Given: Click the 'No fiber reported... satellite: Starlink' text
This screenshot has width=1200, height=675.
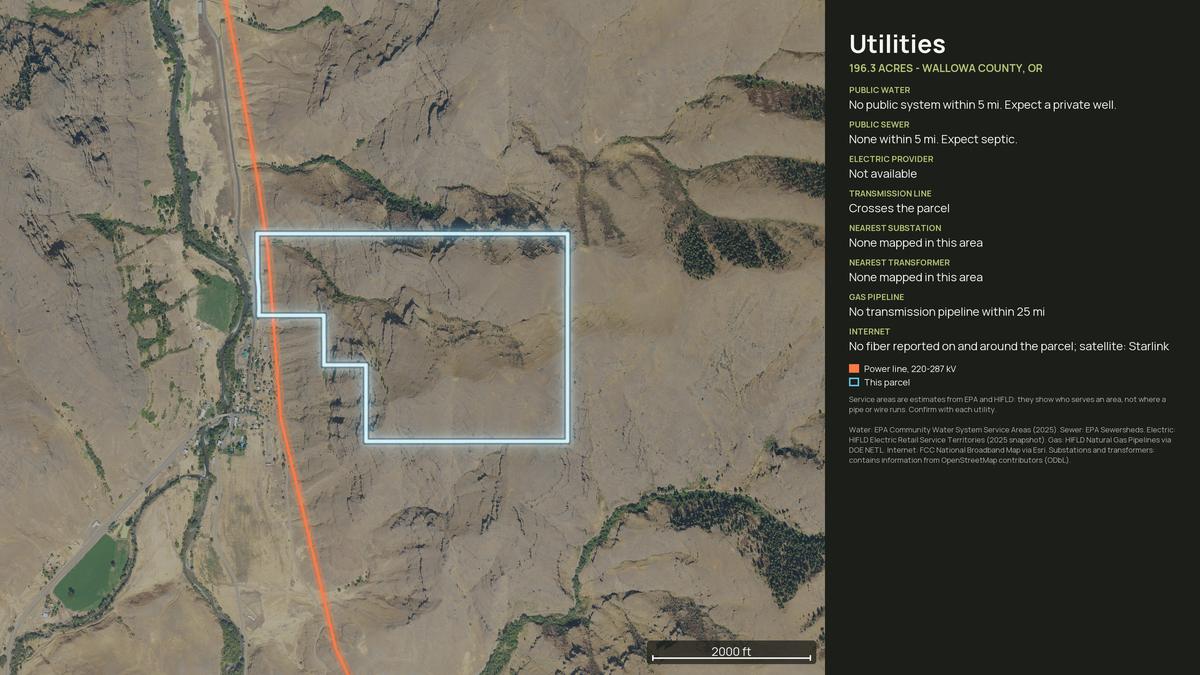Looking at the screenshot, I should tap(1009, 346).
